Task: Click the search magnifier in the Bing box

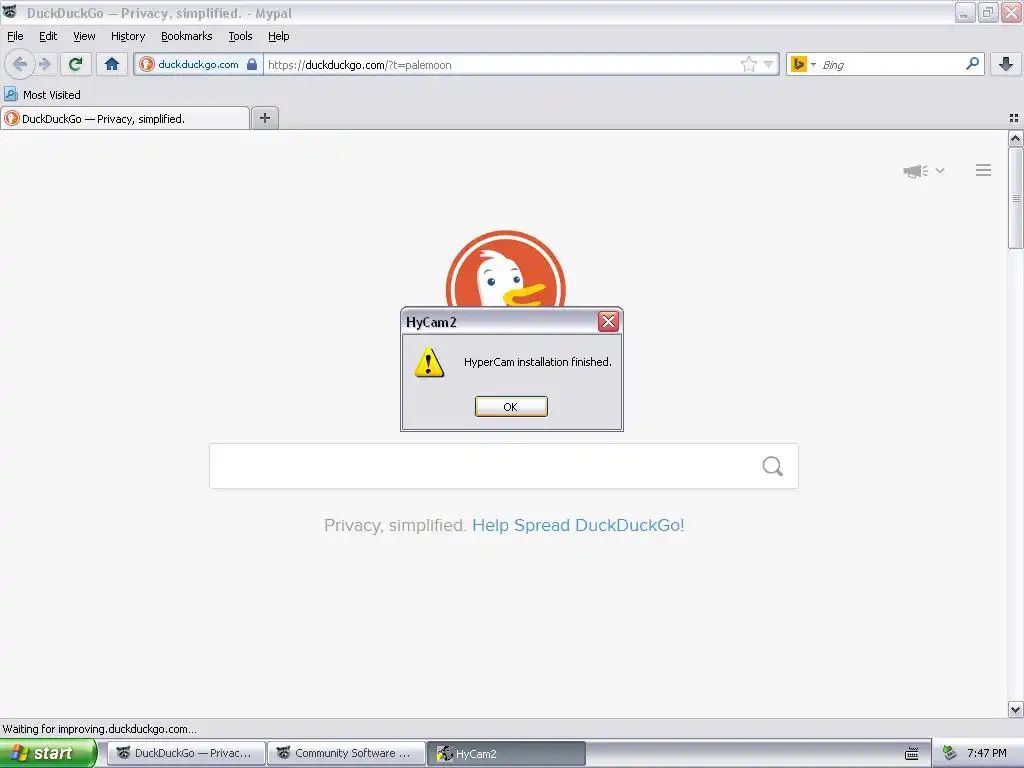Action: point(972,63)
